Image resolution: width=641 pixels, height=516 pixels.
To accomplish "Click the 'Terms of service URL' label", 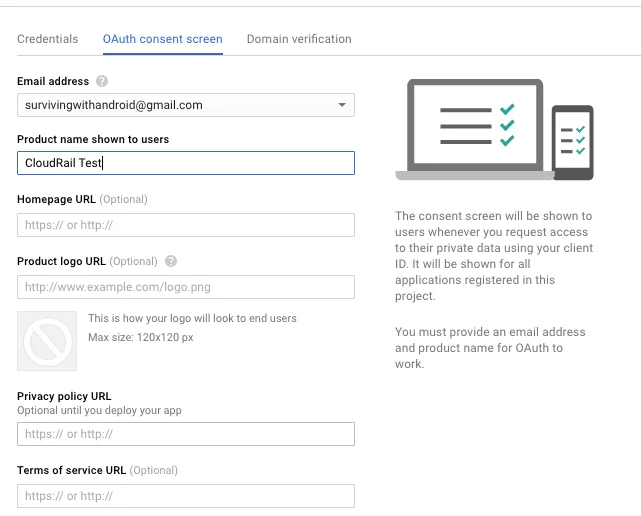I will click(72, 470).
